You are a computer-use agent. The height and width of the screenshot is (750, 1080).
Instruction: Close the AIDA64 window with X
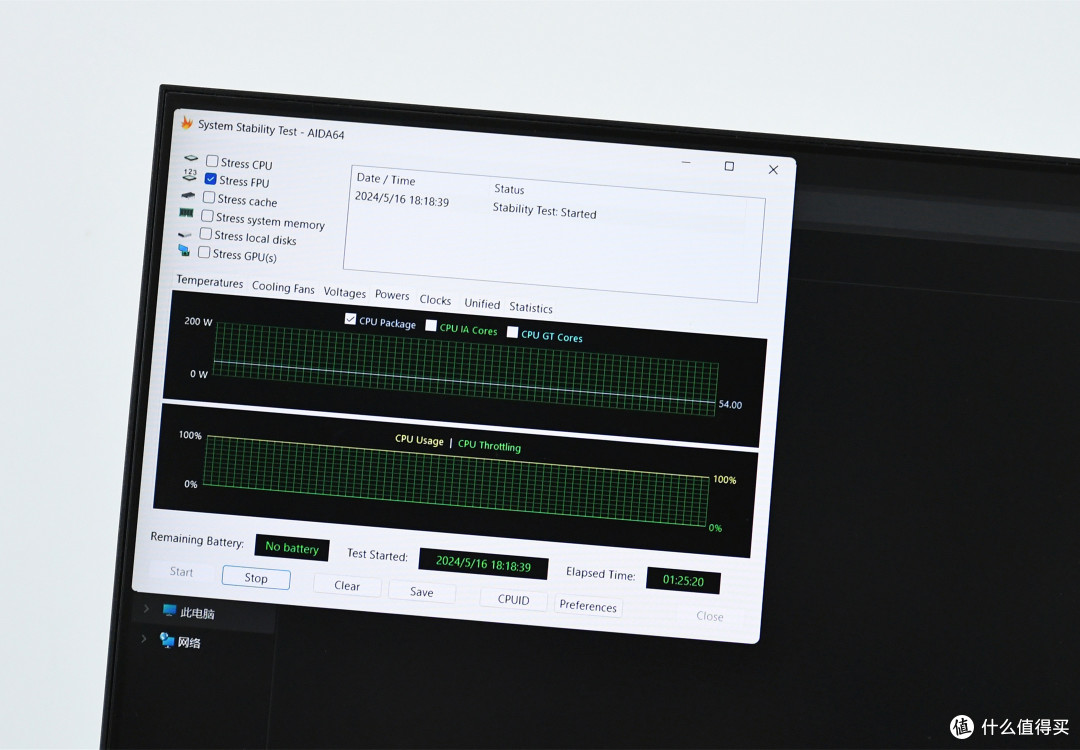773,169
